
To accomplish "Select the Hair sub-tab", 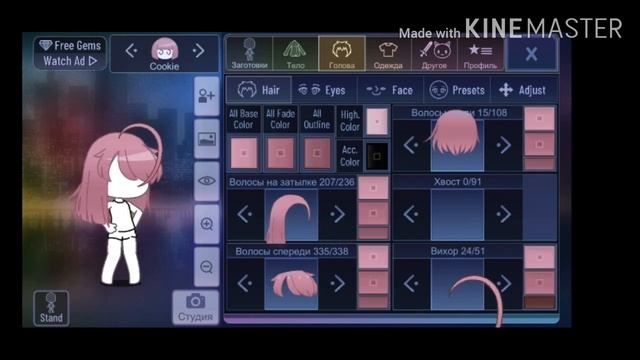I will 259,90.
